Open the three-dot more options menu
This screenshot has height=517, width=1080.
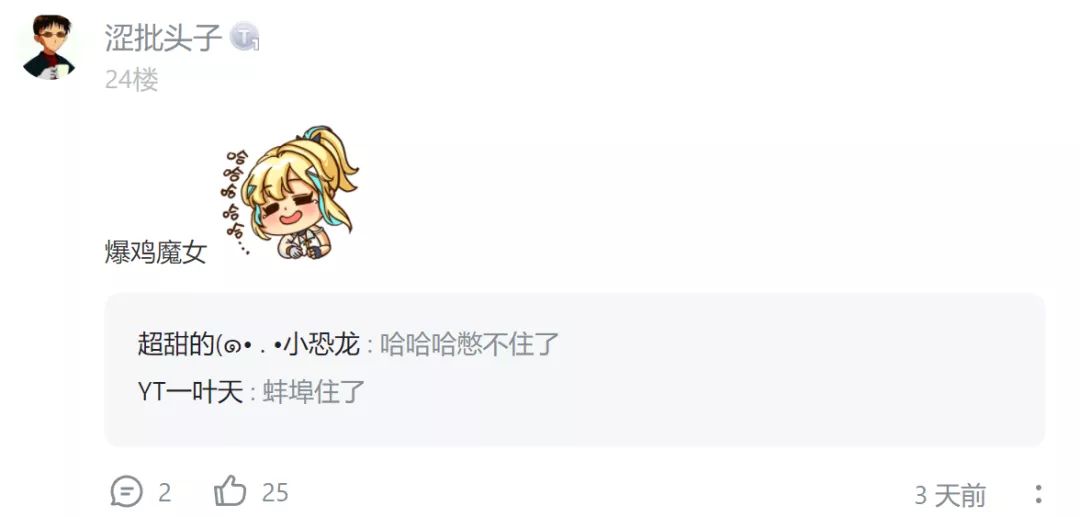point(1038,494)
